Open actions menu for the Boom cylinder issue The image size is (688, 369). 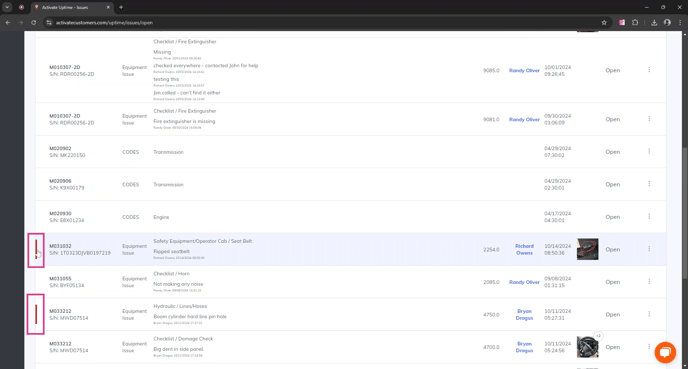coord(649,314)
